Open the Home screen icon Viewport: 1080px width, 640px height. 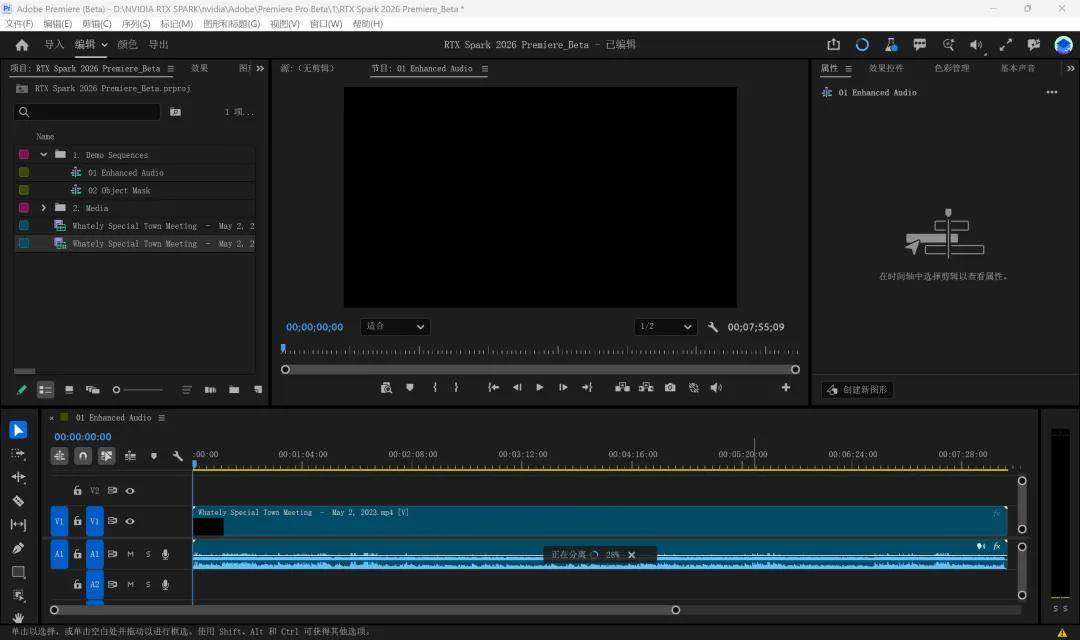pyautogui.click(x=22, y=45)
